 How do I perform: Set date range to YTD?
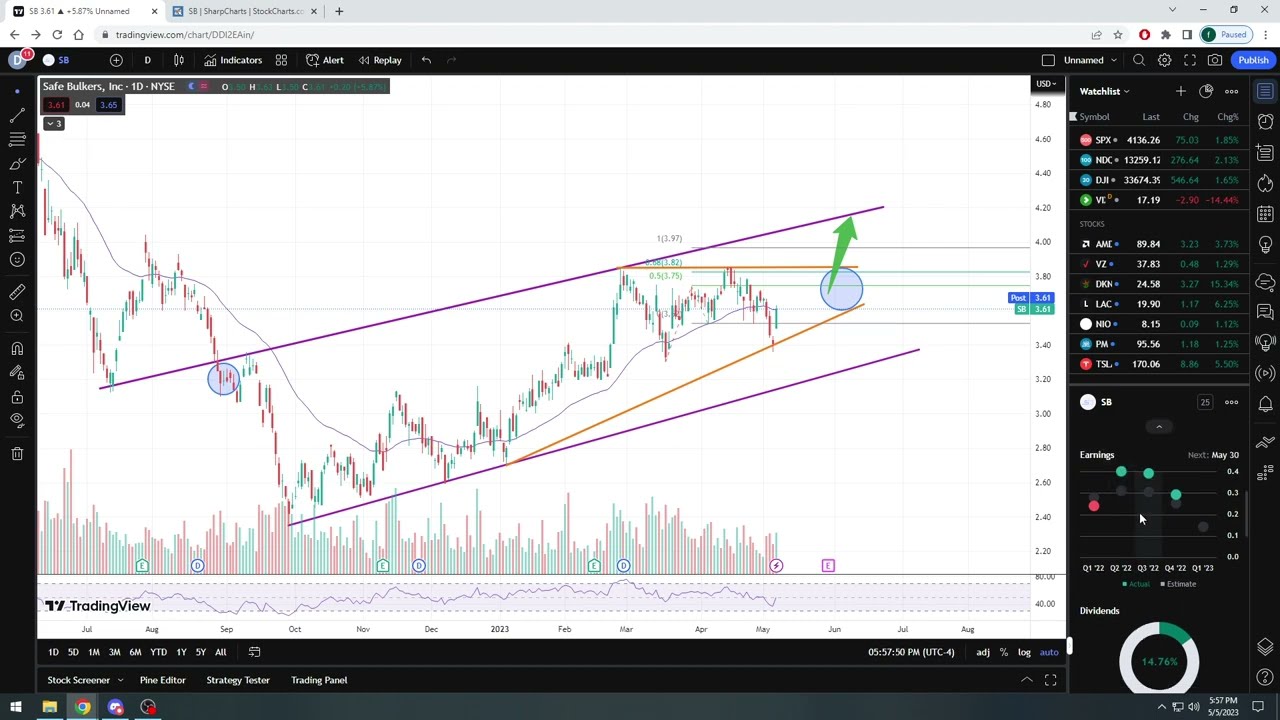click(x=158, y=652)
